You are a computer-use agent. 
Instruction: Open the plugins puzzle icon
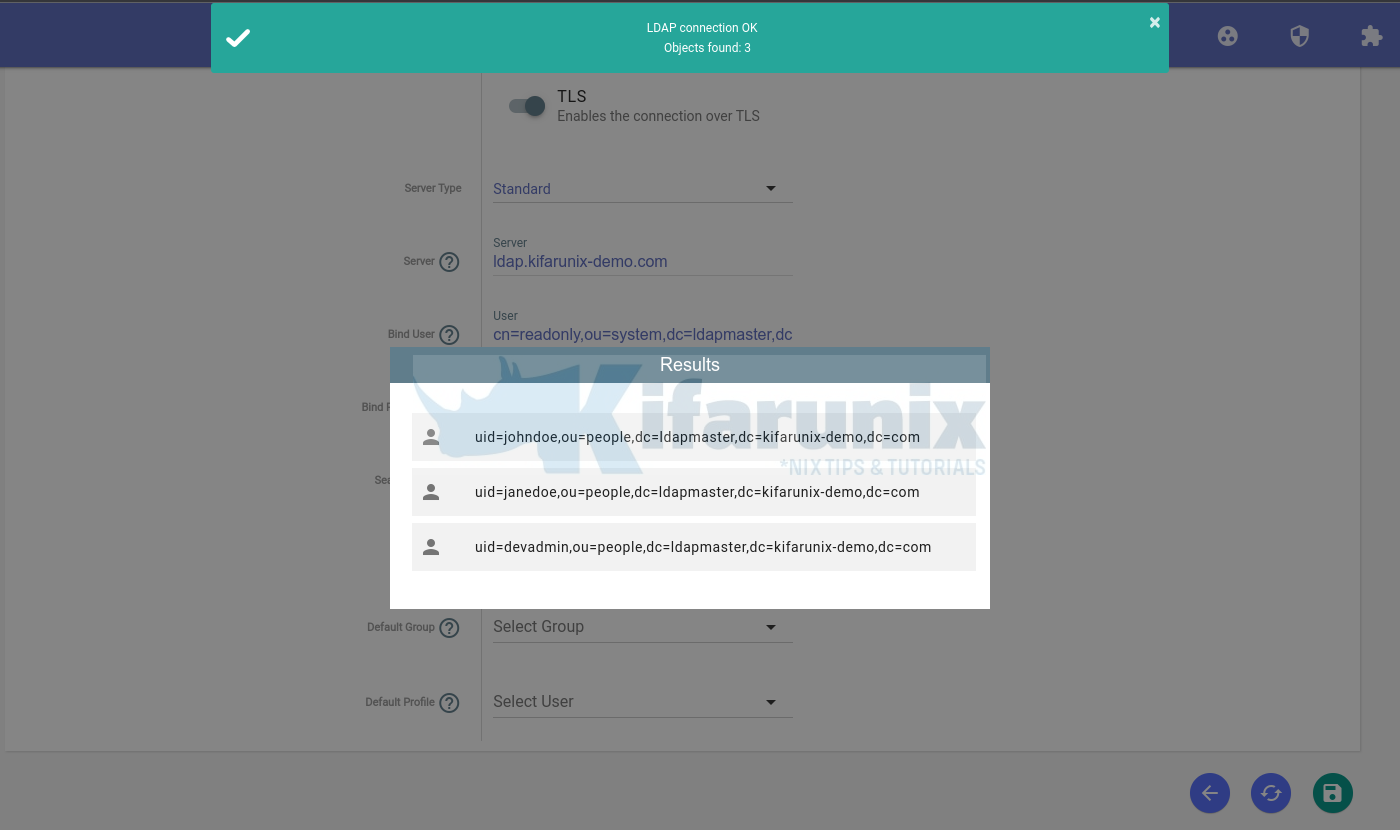1370,37
